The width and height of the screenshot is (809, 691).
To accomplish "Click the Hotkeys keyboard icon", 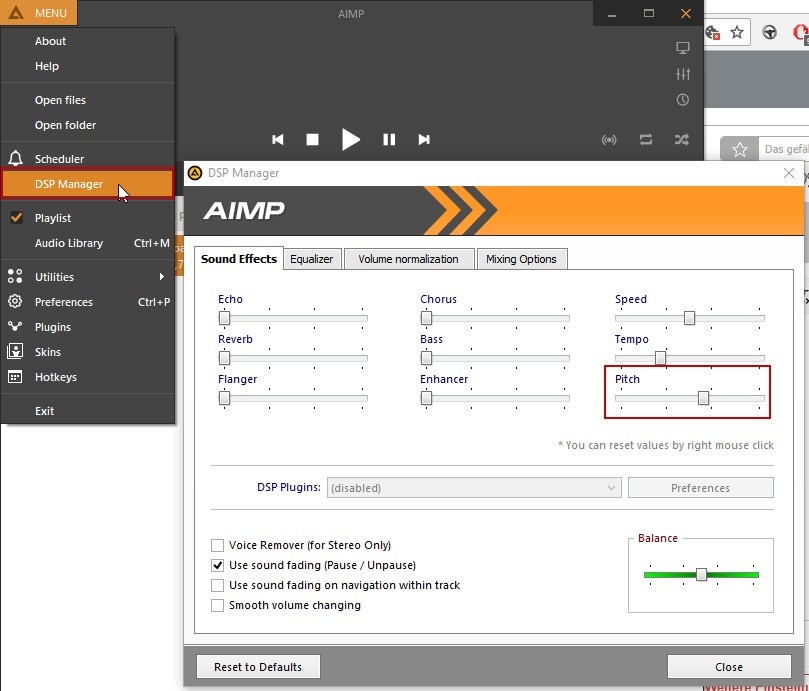I will (15, 377).
